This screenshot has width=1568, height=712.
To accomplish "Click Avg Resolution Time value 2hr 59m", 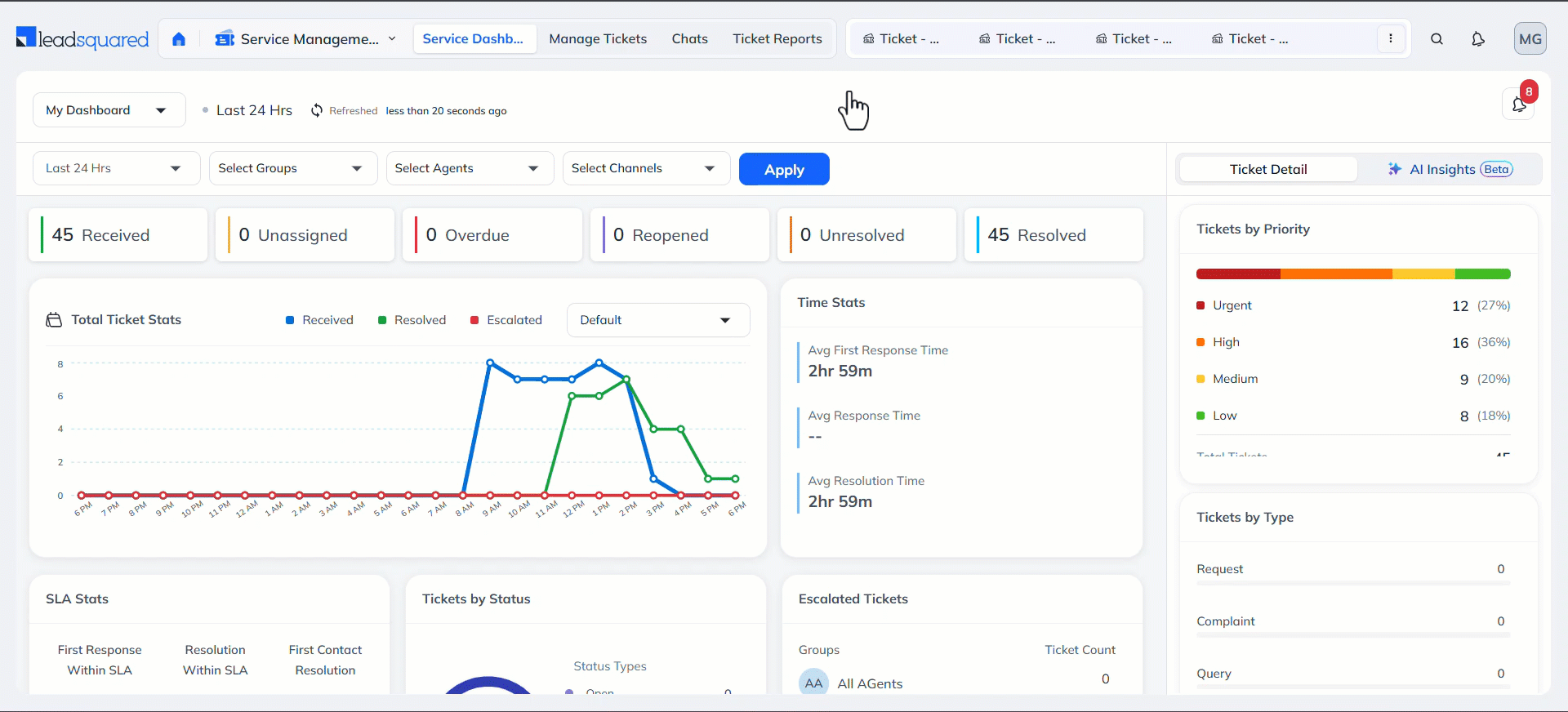I will click(x=840, y=501).
